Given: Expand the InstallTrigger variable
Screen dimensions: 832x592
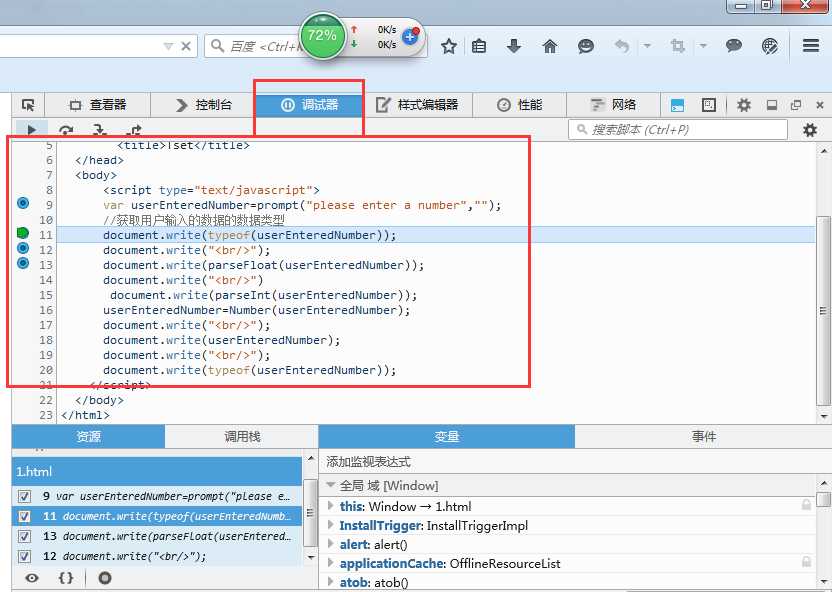Looking at the screenshot, I should click(x=331, y=525).
